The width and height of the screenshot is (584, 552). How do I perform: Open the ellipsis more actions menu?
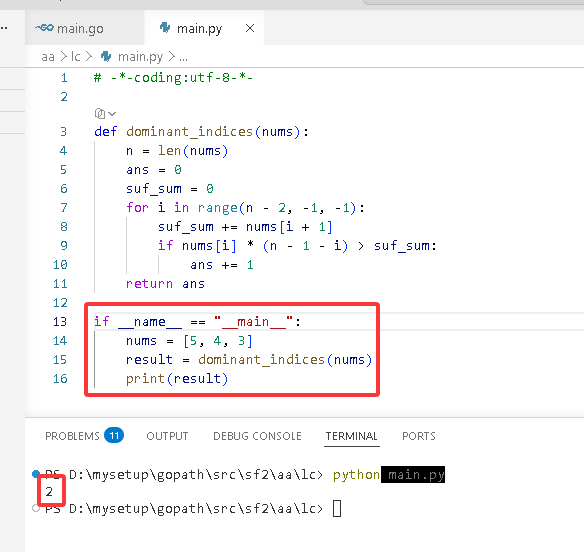pyautogui.click(x=4, y=28)
